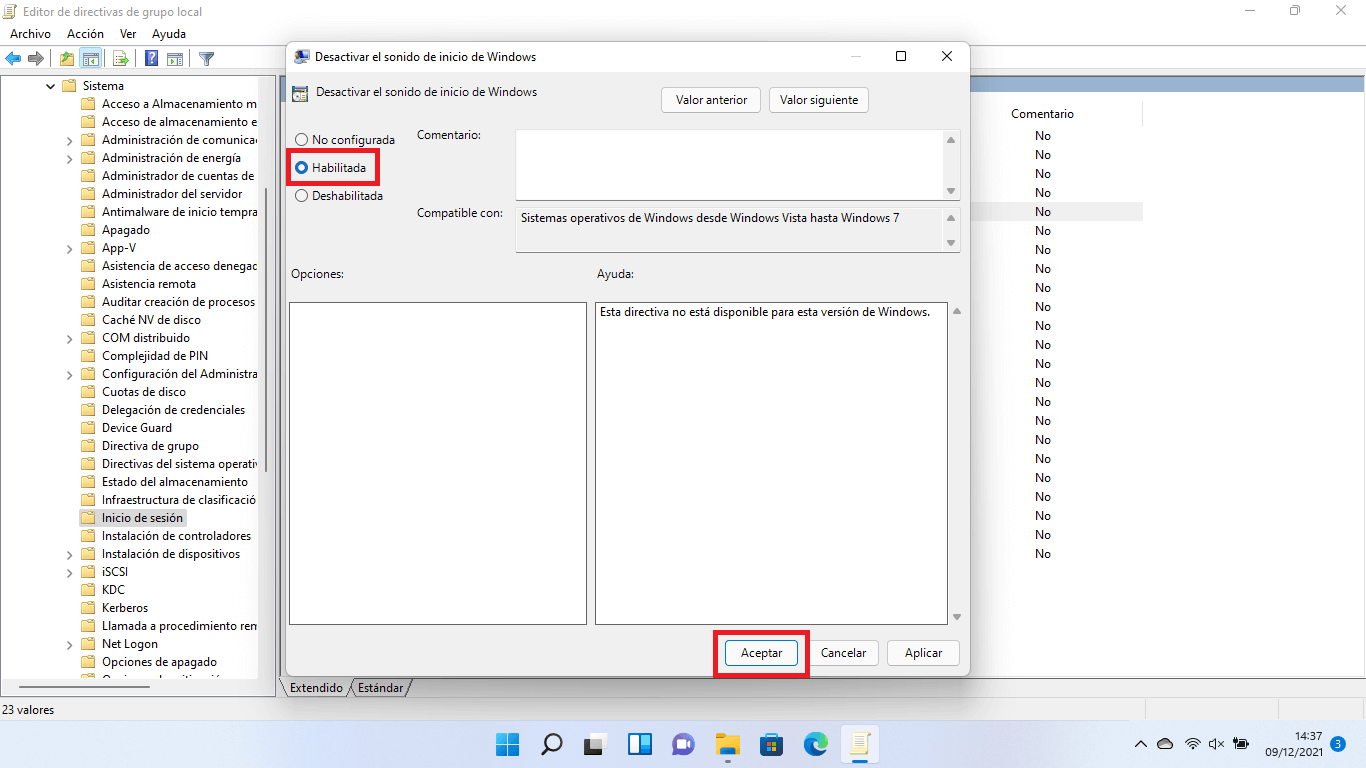Click Compatible con scrollbar up arrow
The height and width of the screenshot is (768, 1366).
pos(951,218)
